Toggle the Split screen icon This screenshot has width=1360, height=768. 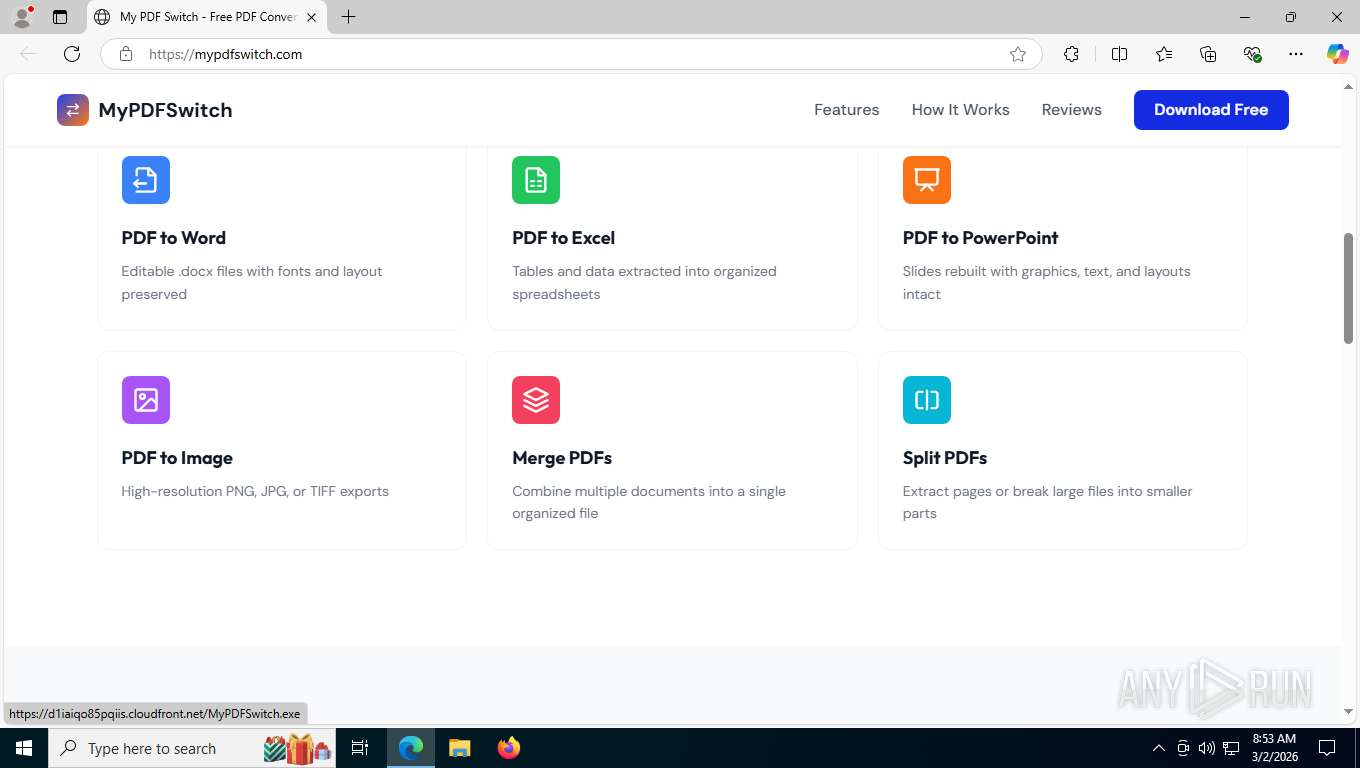click(x=1119, y=54)
